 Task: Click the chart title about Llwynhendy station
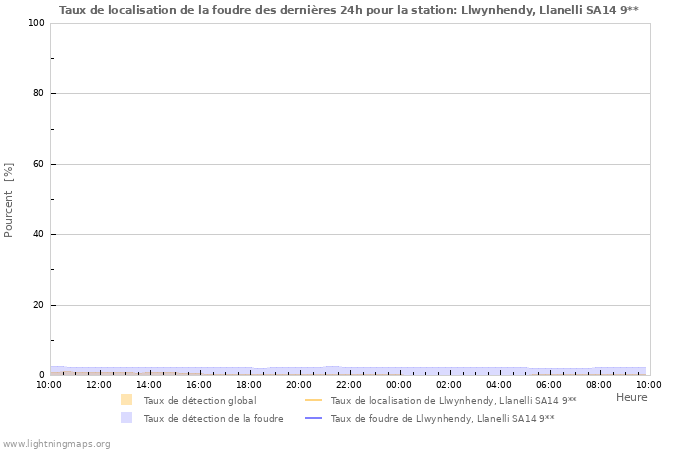pyautogui.click(x=349, y=10)
